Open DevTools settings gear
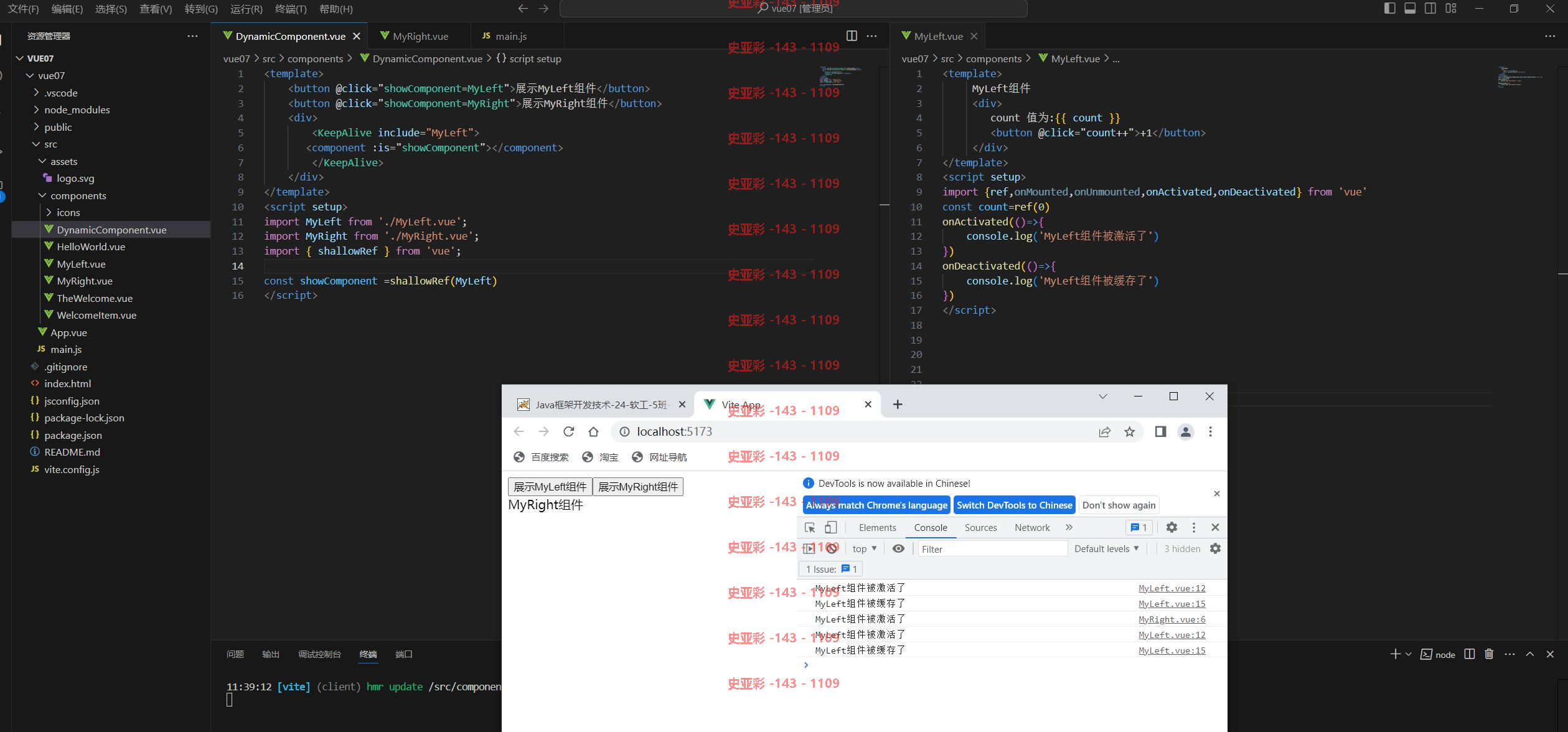 [1171, 527]
